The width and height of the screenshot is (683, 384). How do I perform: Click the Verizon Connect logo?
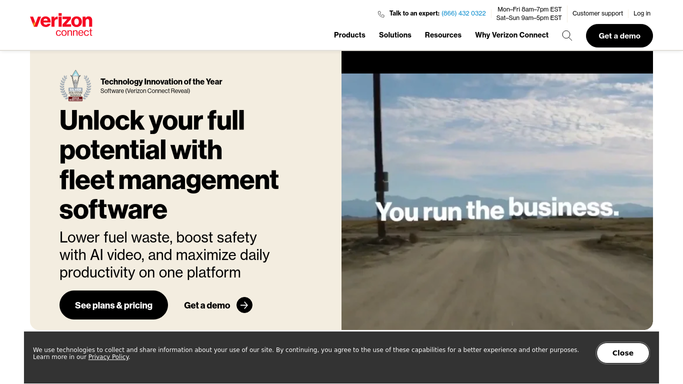tap(61, 25)
